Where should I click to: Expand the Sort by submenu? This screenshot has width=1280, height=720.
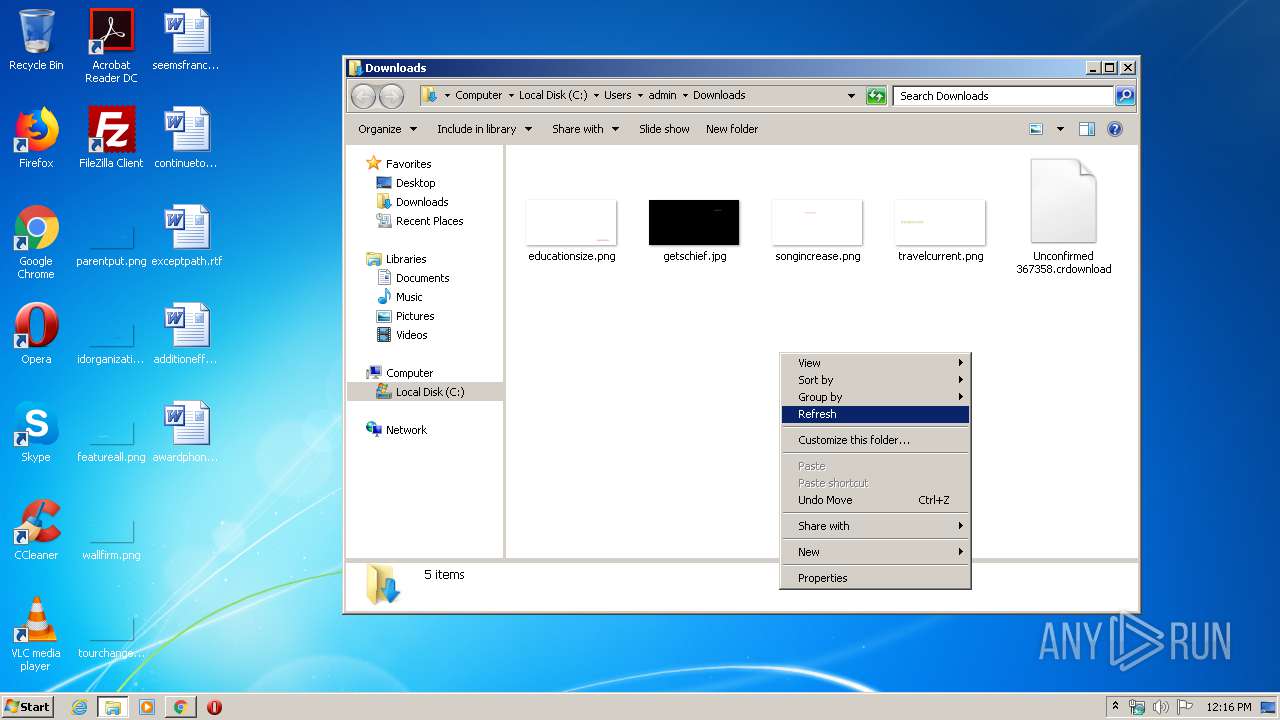pyautogui.click(x=875, y=380)
